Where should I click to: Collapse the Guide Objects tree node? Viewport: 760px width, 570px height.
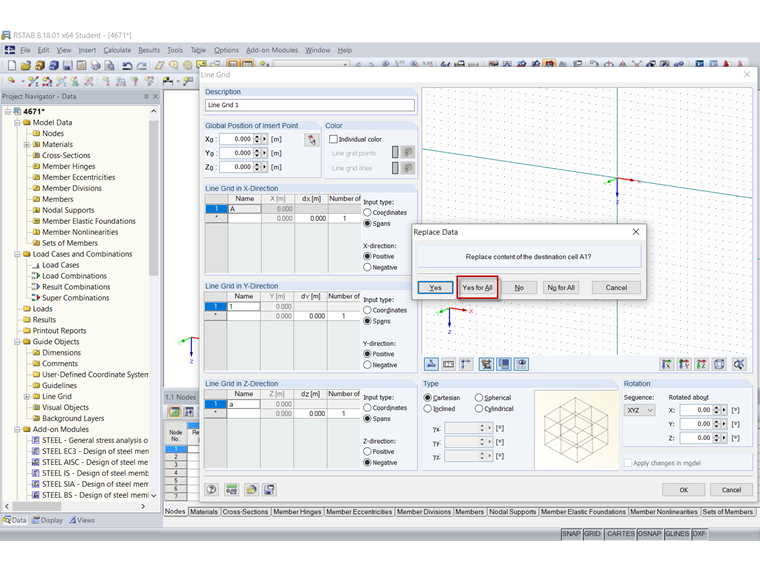click(x=17, y=342)
